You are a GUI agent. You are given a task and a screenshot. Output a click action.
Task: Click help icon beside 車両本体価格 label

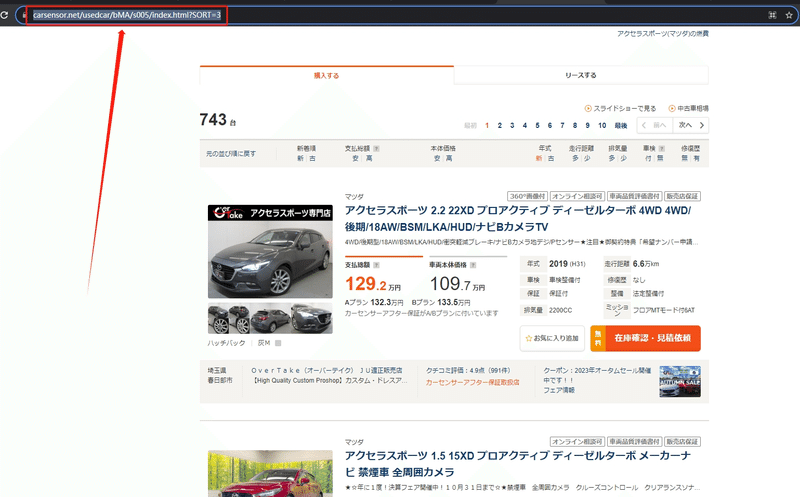(x=473, y=265)
